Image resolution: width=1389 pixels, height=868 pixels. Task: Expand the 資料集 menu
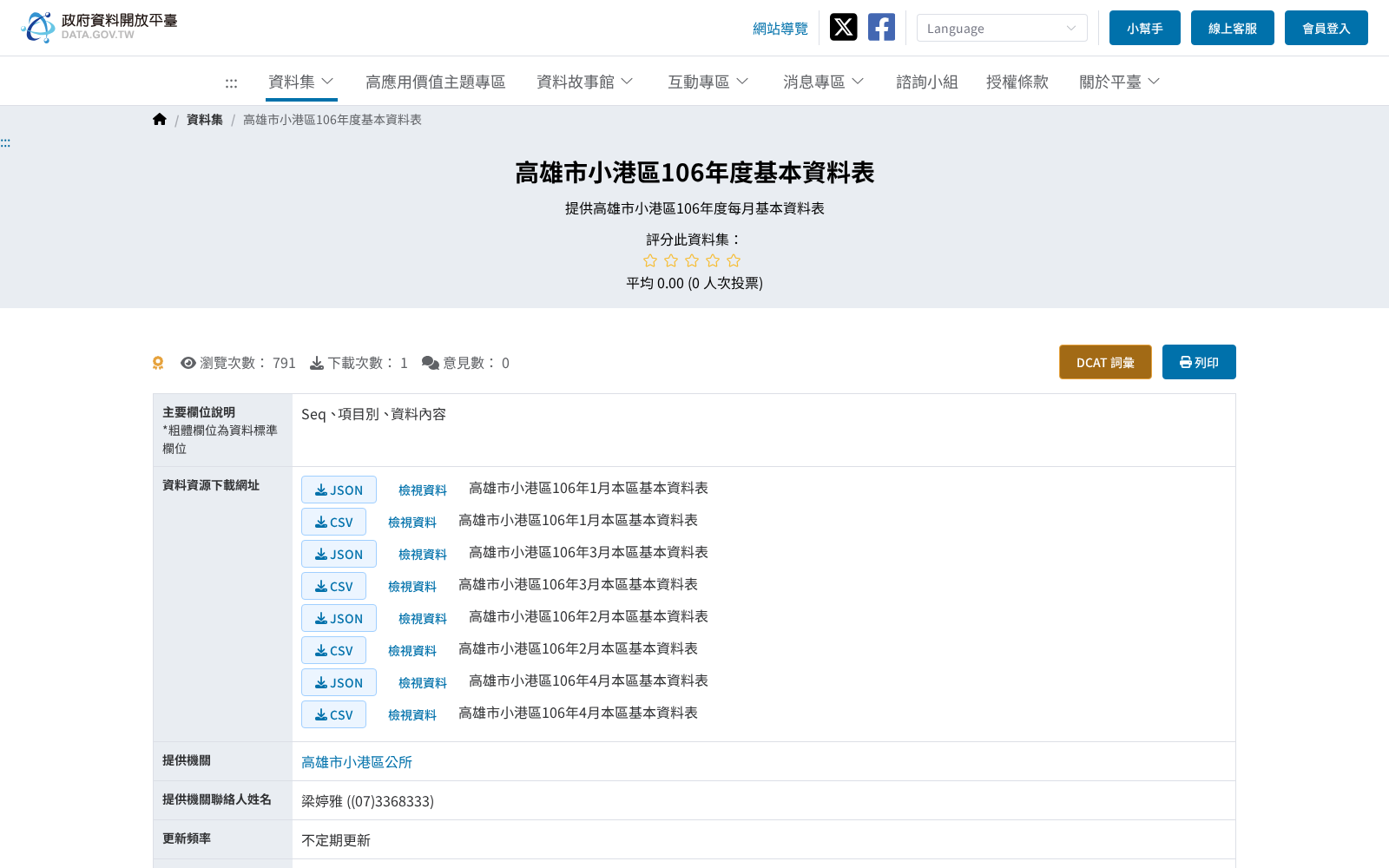[x=301, y=82]
